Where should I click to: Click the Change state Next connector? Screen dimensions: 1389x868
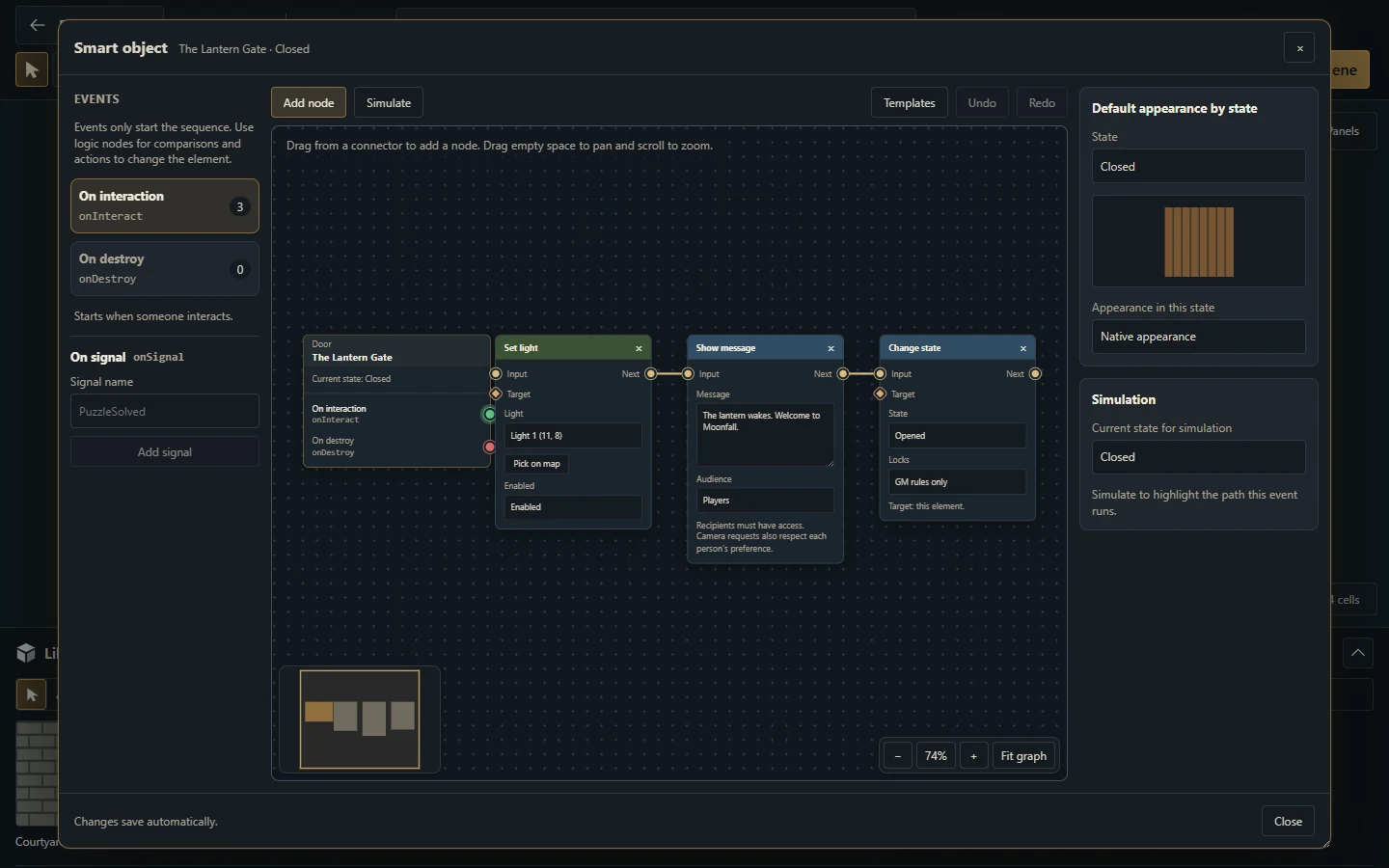point(1035,373)
